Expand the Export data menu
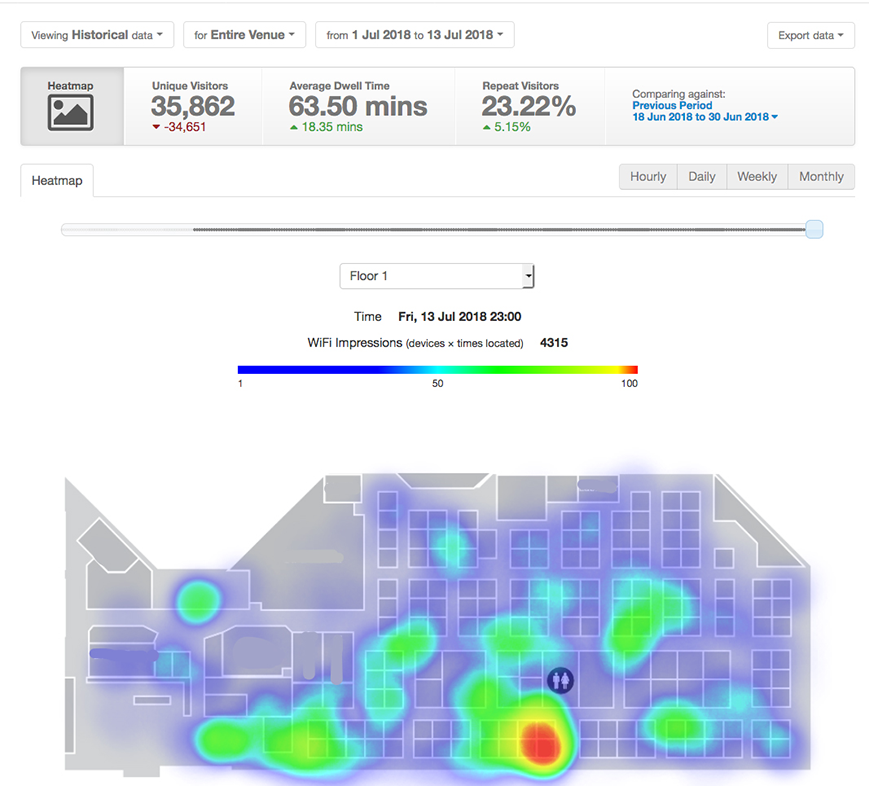 (x=810, y=35)
